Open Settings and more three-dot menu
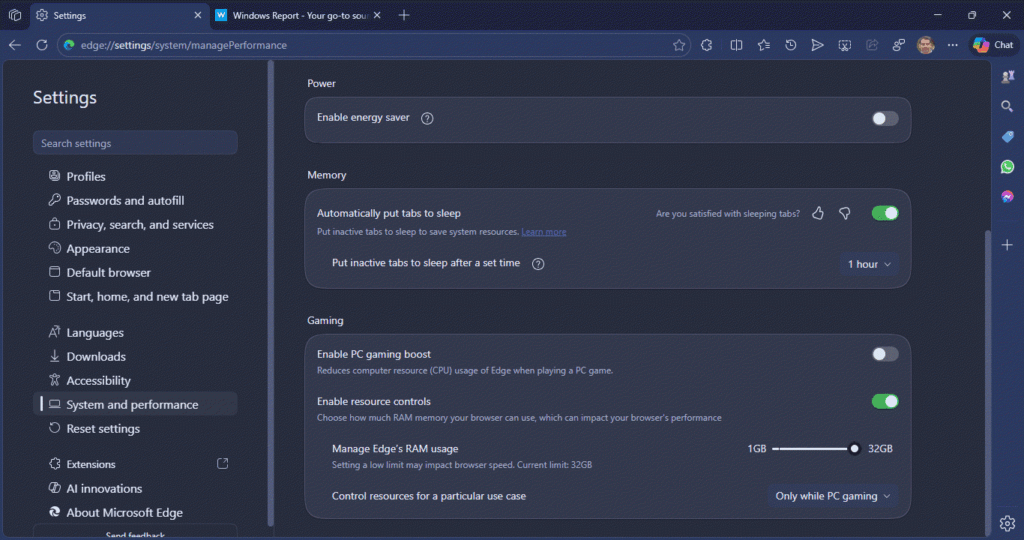 click(x=953, y=45)
